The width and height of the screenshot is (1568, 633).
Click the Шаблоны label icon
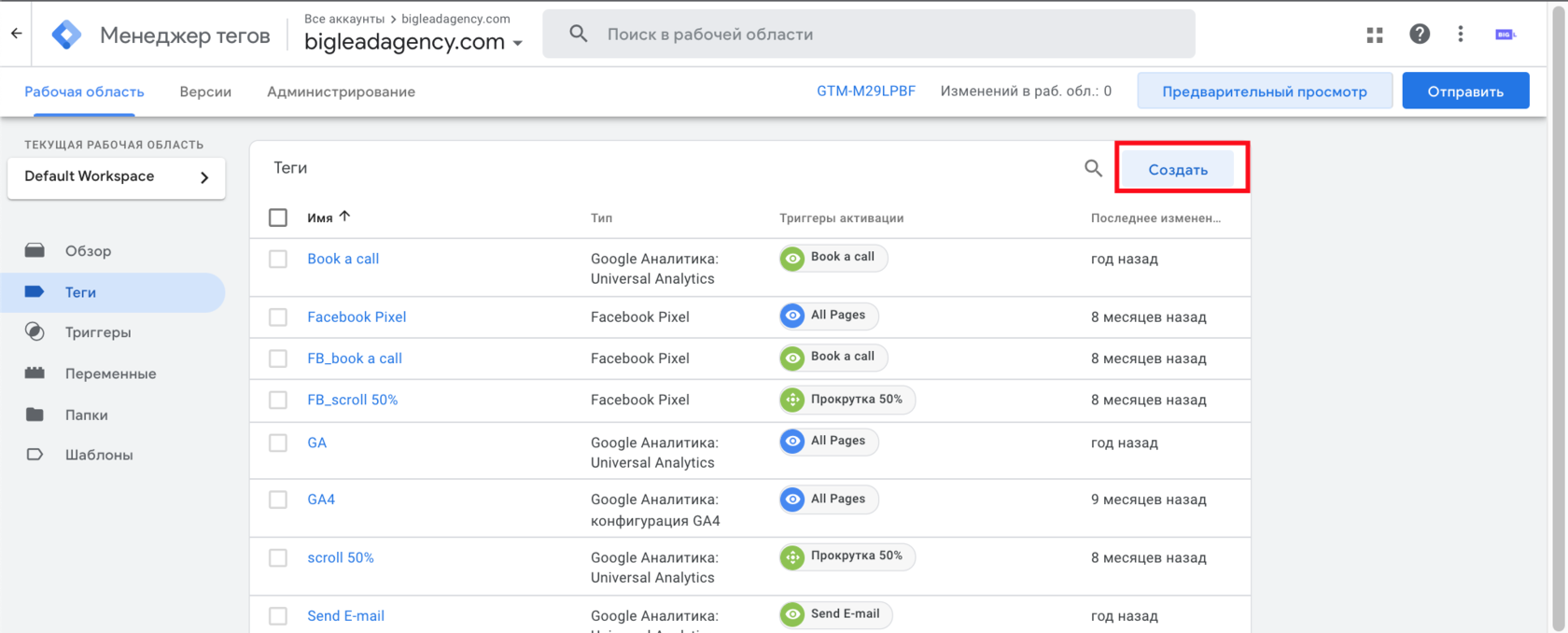coord(35,455)
